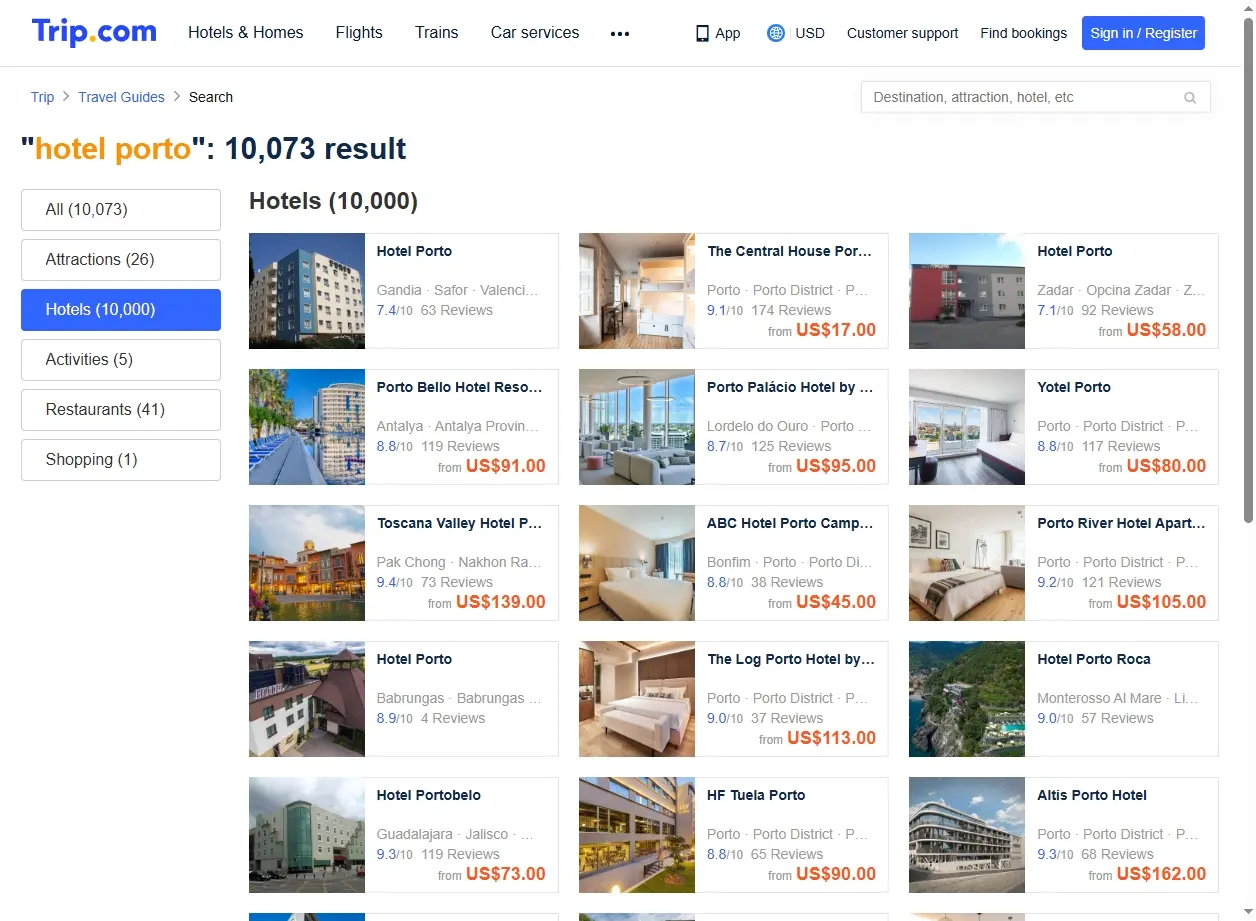Click Altis Porto Hotel title

pos(1092,795)
